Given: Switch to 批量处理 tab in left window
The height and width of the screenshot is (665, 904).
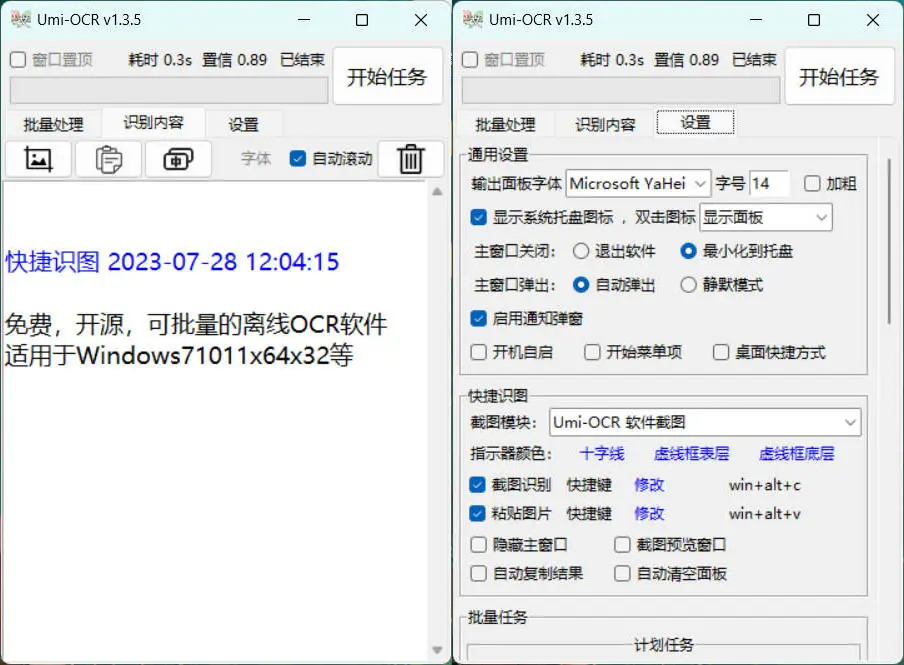Looking at the screenshot, I should click(x=53, y=124).
